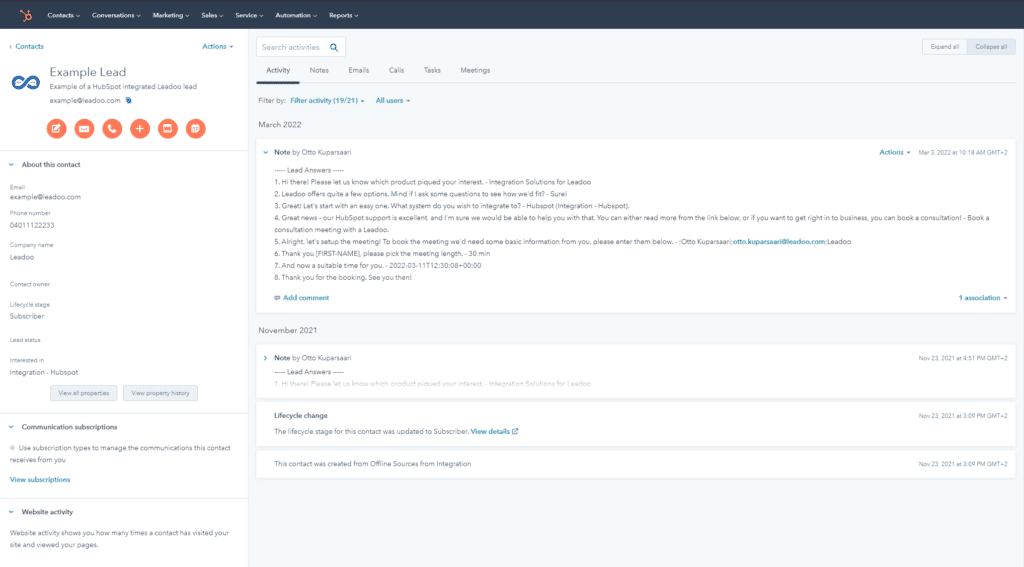The width and height of the screenshot is (1024, 567).
Task: Click View details lifecycle link
Action: point(490,431)
